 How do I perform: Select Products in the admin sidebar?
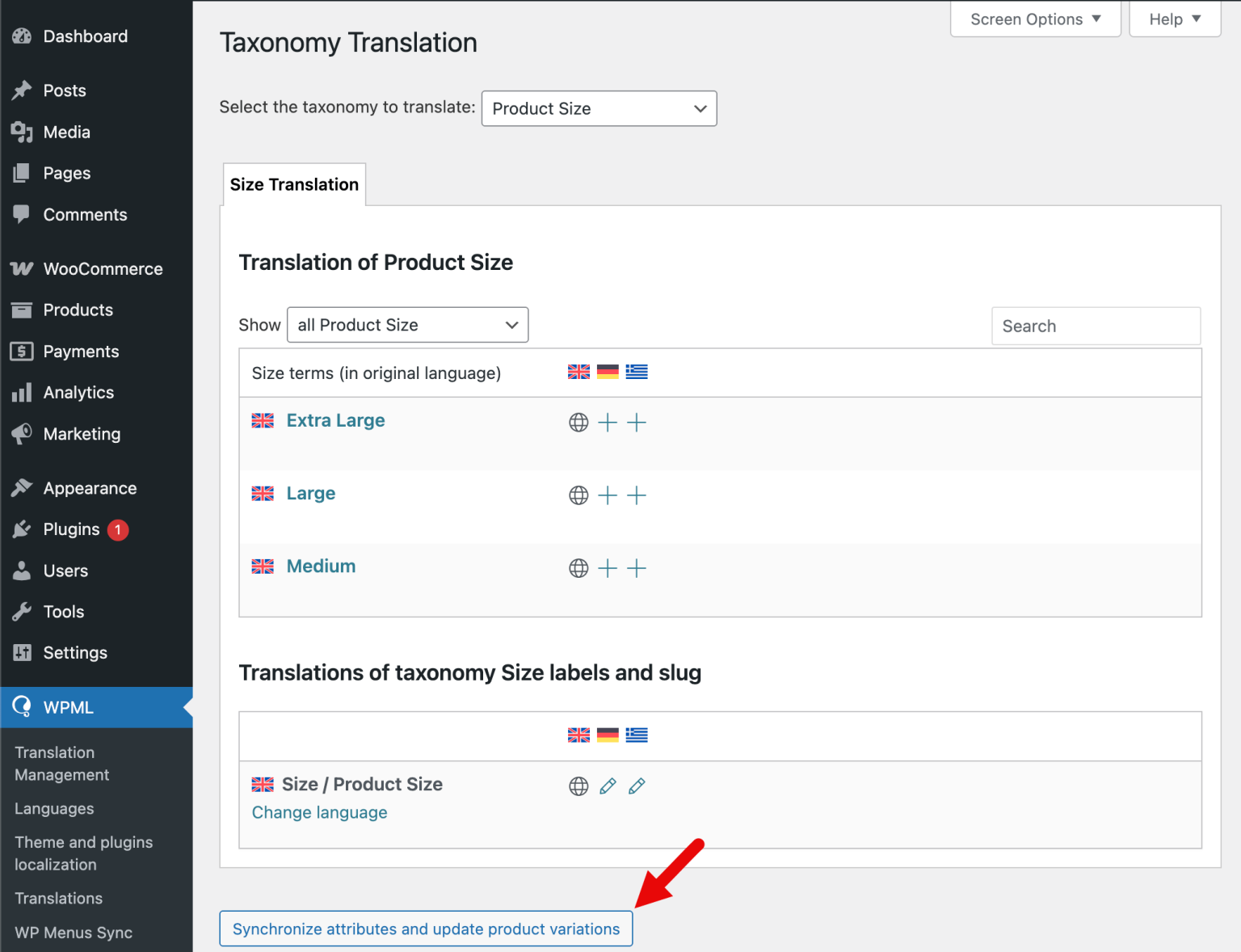click(x=78, y=310)
